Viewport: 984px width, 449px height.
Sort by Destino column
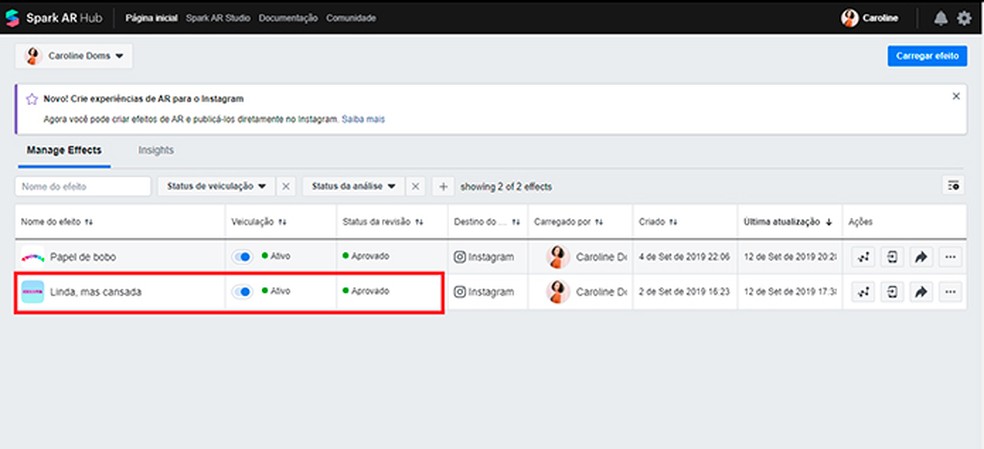click(487, 222)
